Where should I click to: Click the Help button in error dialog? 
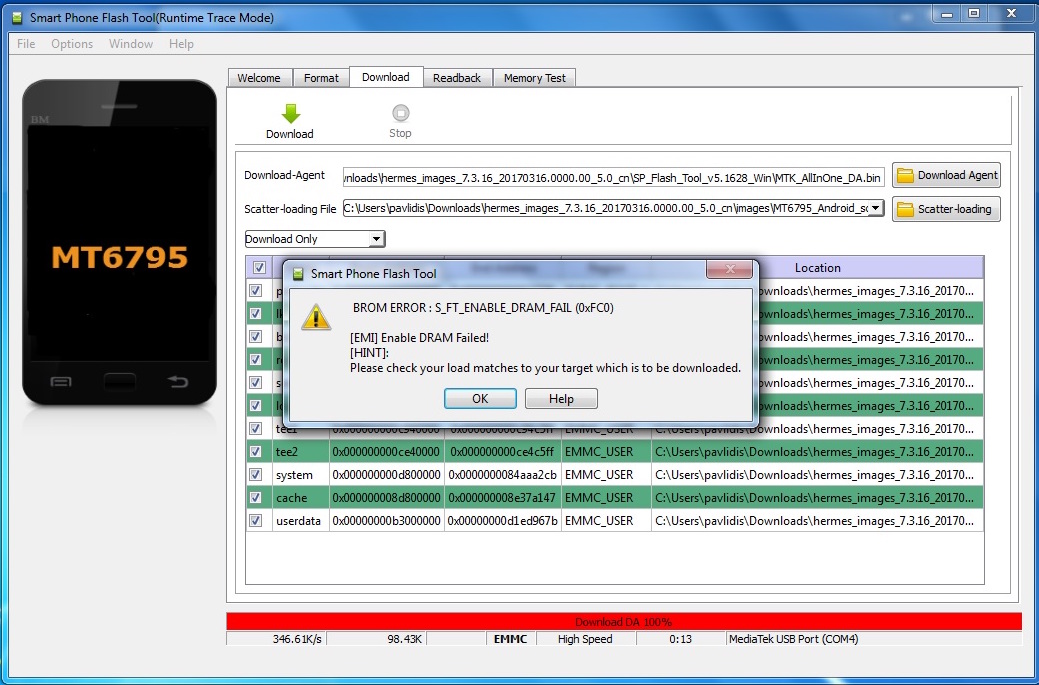[561, 399]
